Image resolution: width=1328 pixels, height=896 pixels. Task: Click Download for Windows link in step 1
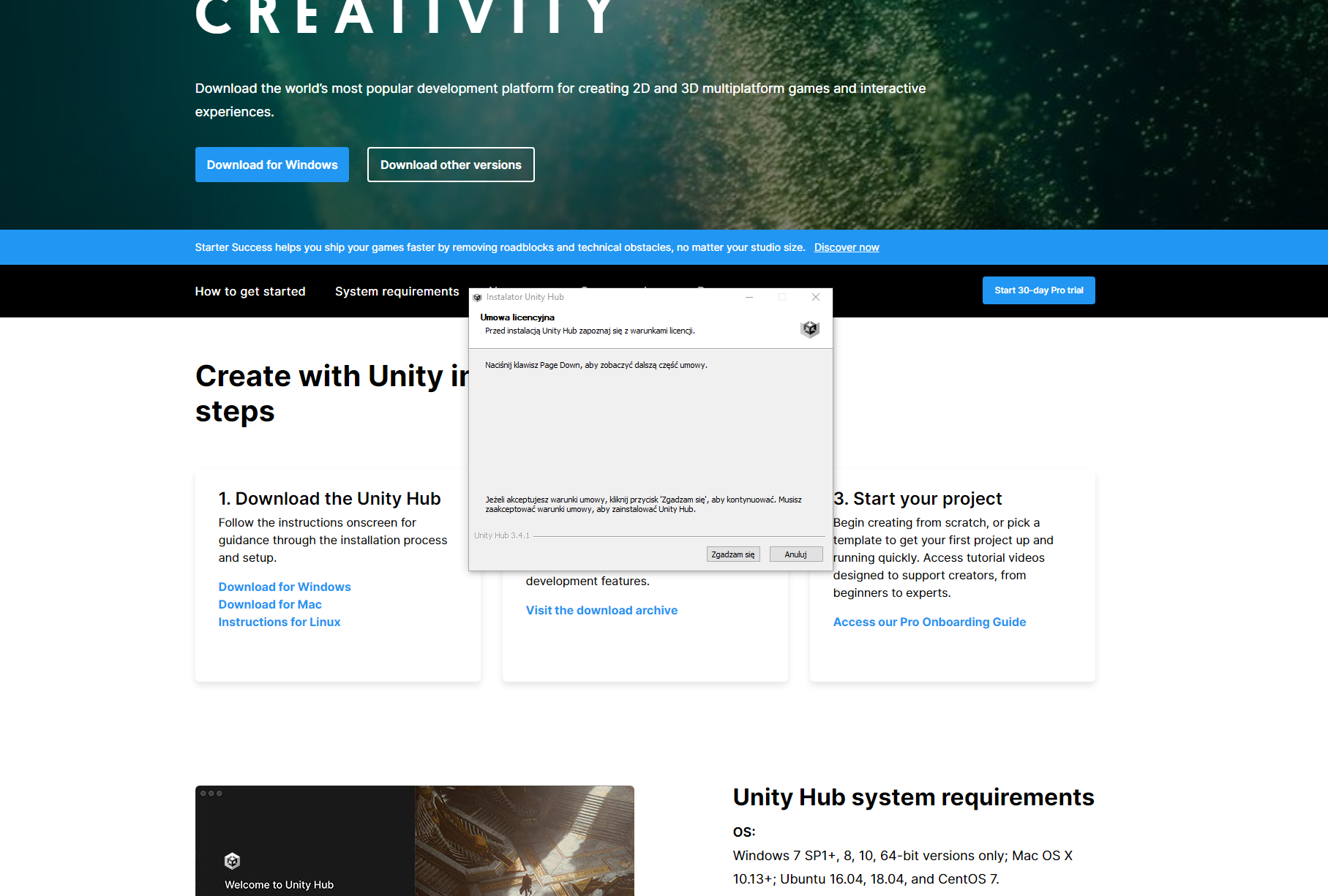point(285,587)
